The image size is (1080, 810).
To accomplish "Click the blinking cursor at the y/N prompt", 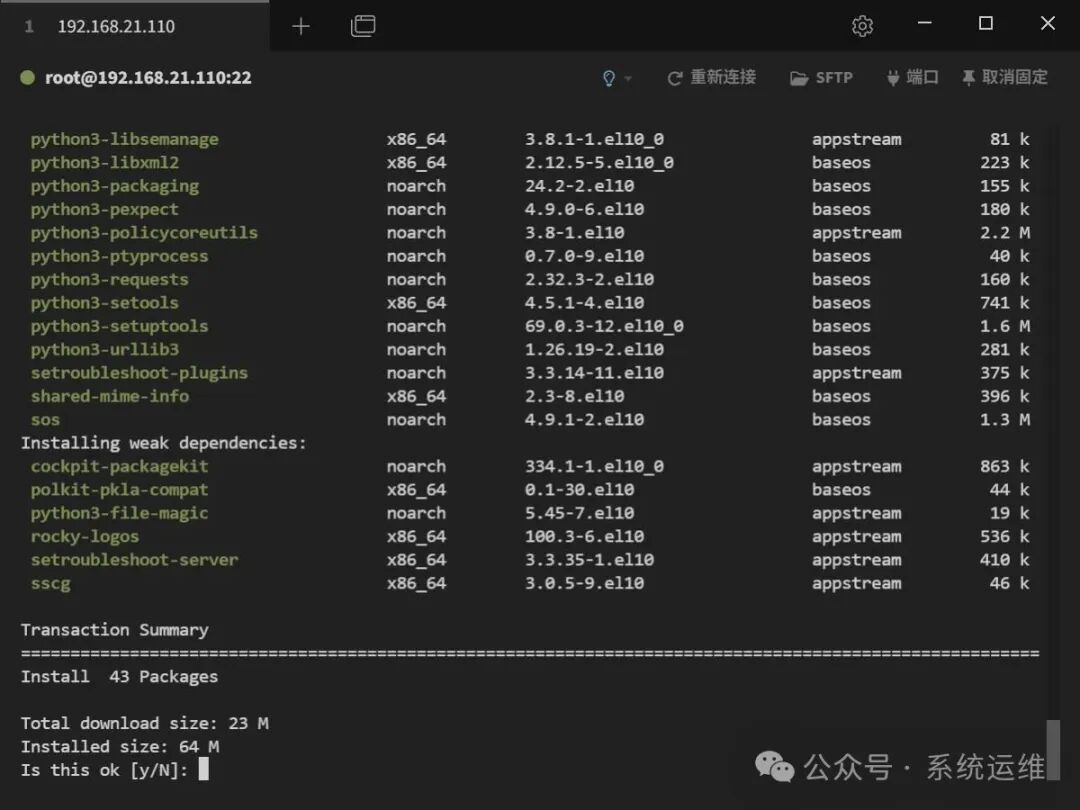I will [x=201, y=770].
